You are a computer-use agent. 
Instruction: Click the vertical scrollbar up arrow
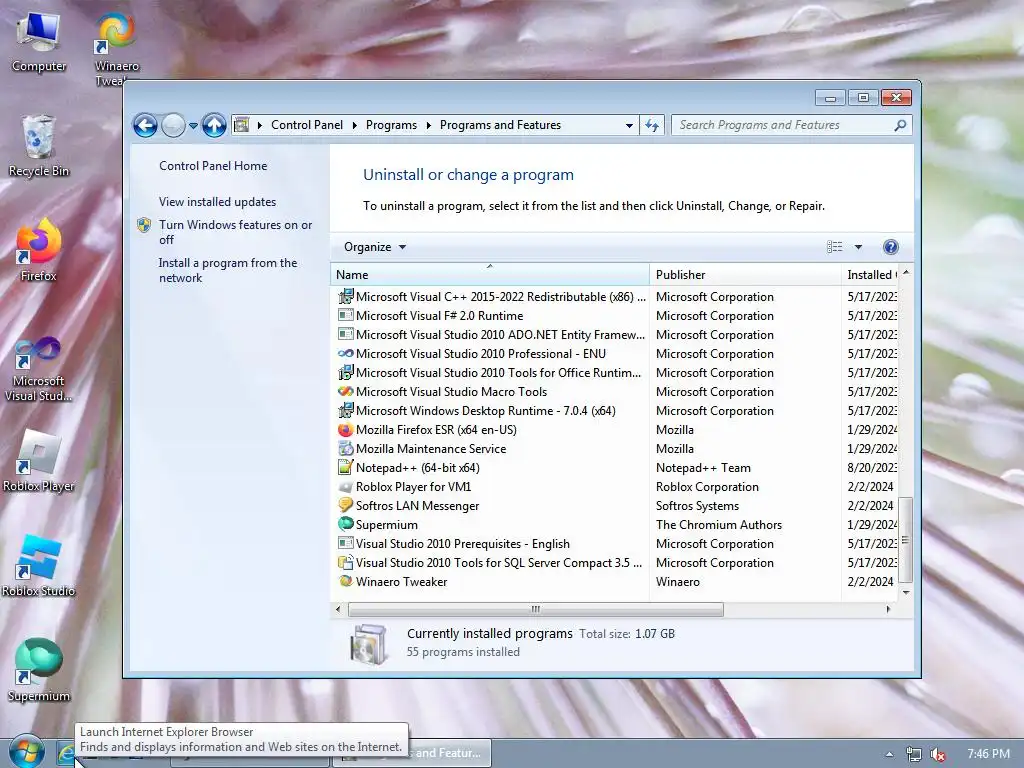[x=906, y=272]
